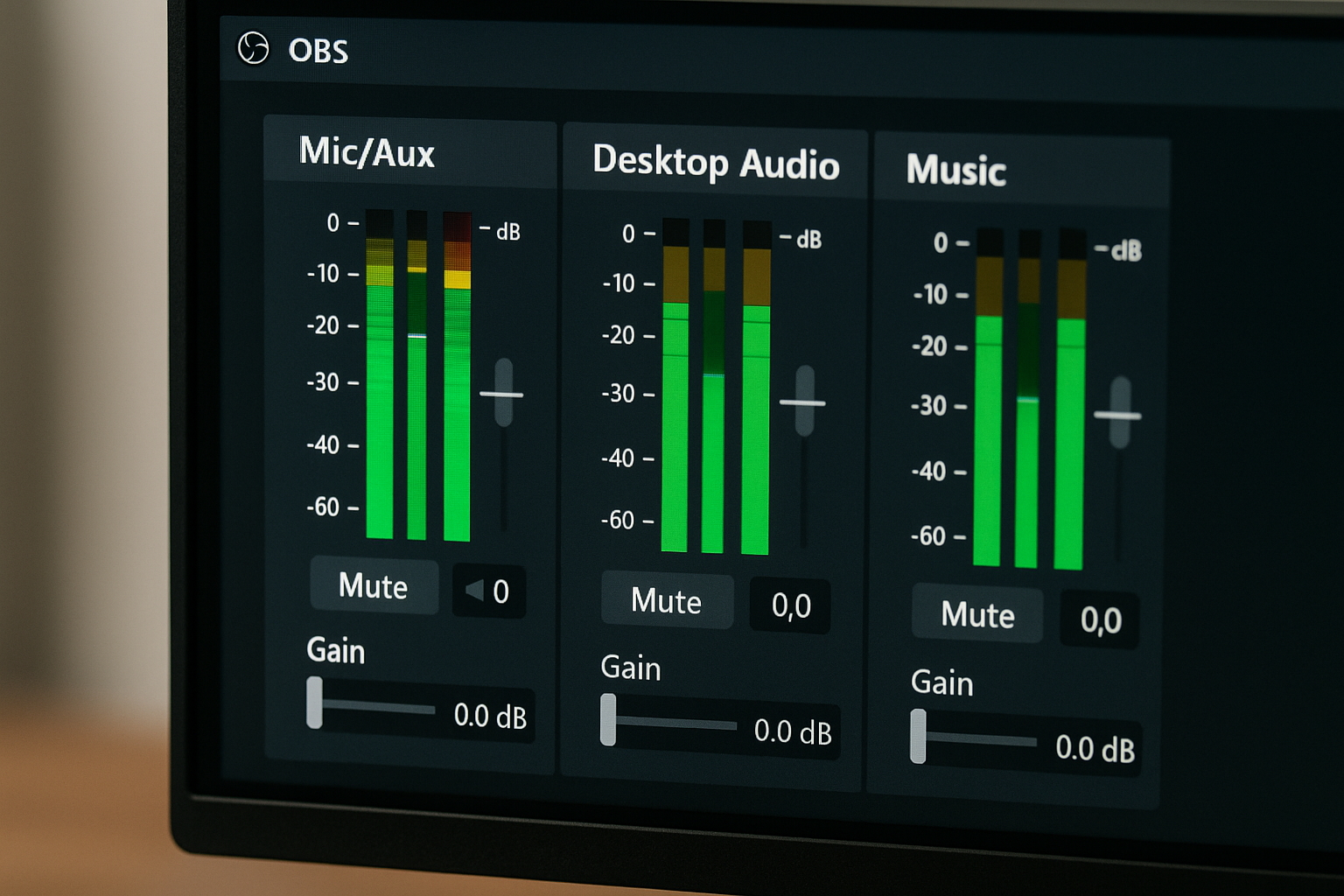Click the Desktop Audio Gain slider handle
This screenshot has width=1344, height=896.
click(608, 720)
